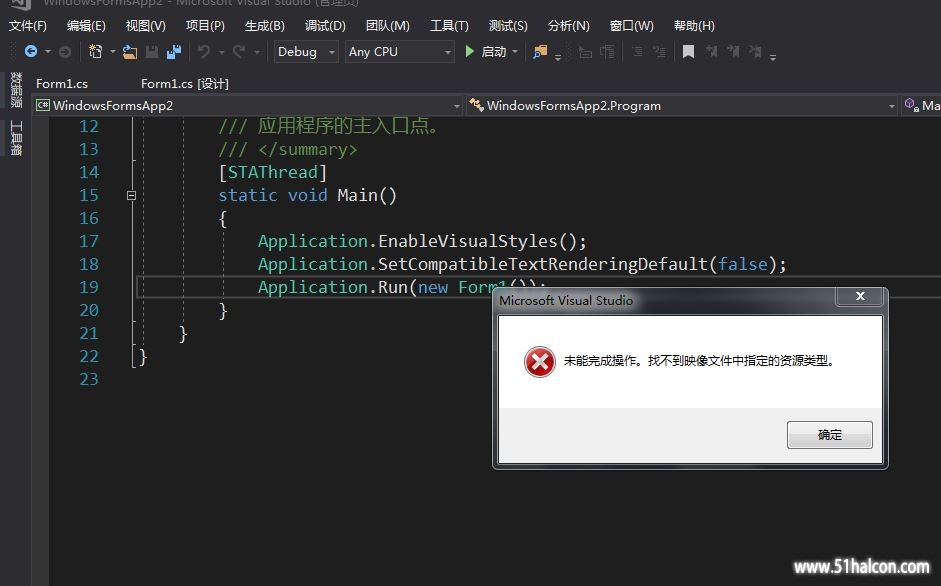Open the 视图(V) menu
Screen dimensions: 941x586
coord(145,26)
